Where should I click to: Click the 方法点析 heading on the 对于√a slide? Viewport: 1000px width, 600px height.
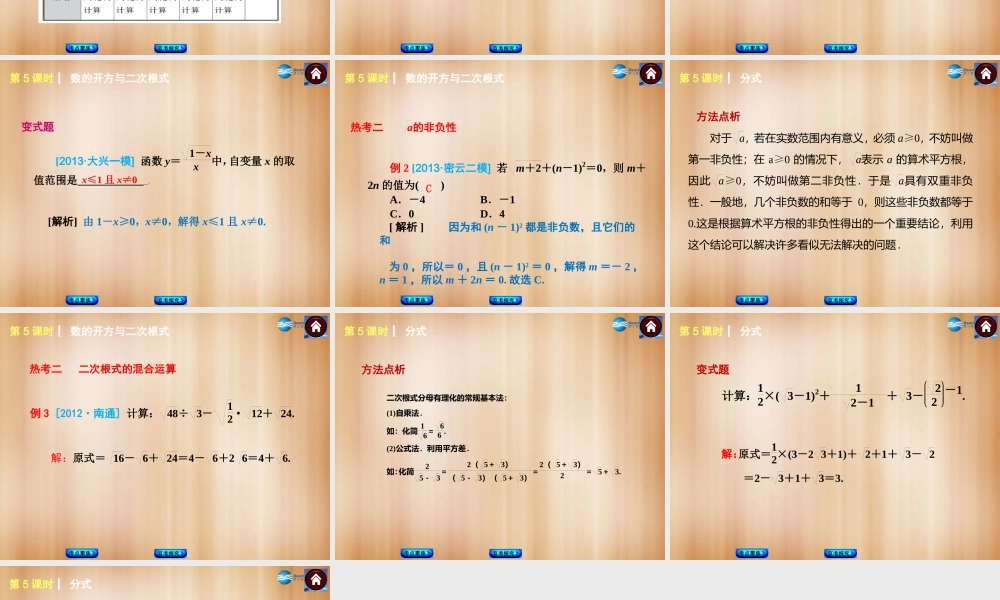tap(718, 117)
